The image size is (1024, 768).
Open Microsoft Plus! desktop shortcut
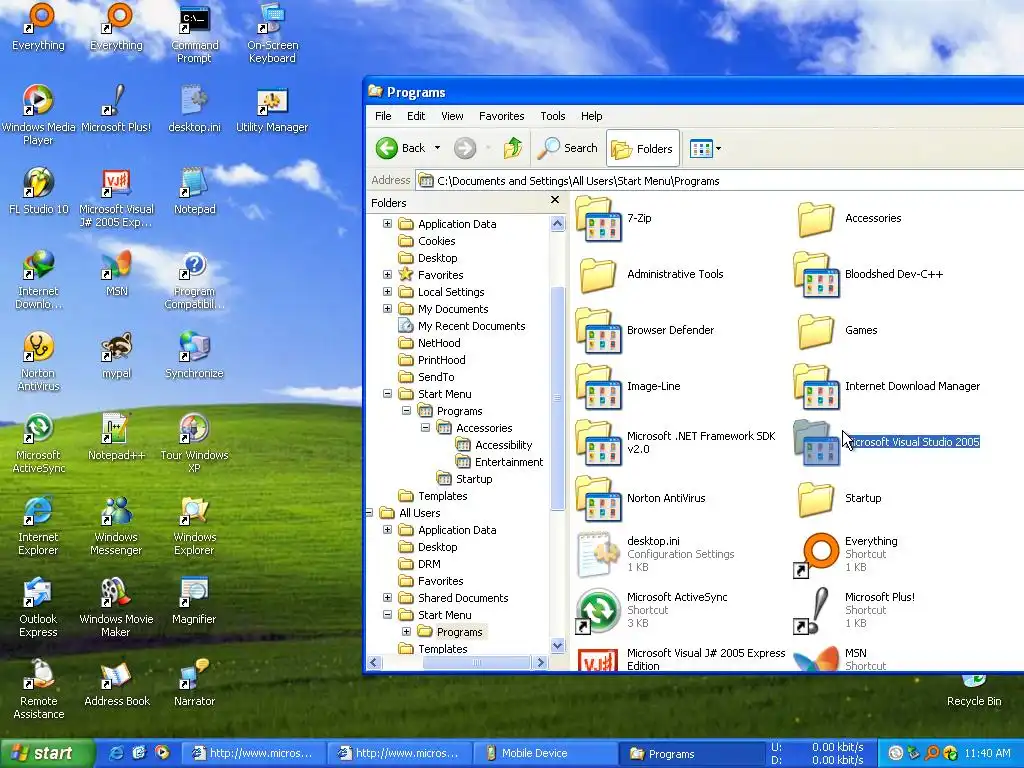116,108
